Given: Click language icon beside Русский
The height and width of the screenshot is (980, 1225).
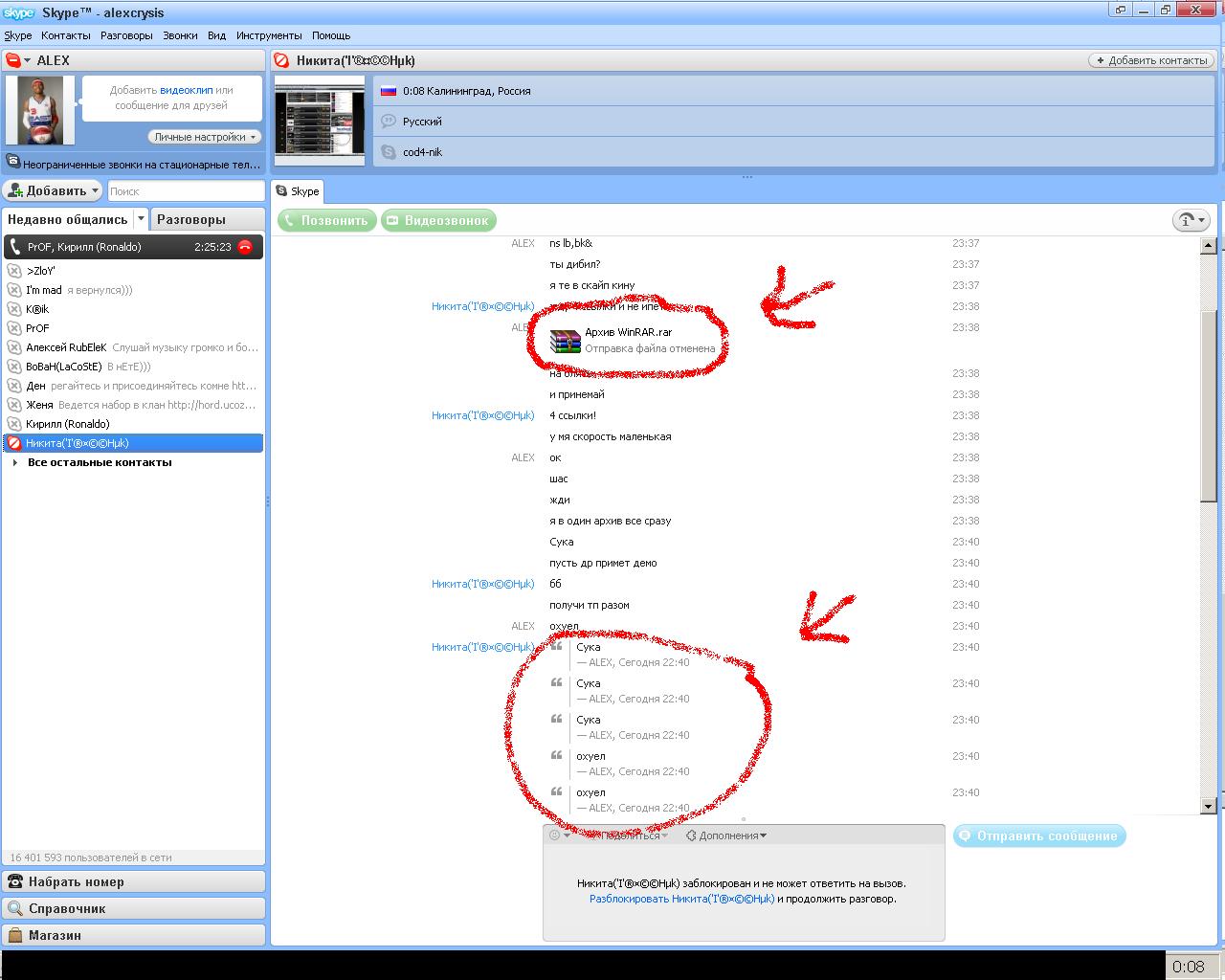Looking at the screenshot, I should pyautogui.click(x=389, y=122).
